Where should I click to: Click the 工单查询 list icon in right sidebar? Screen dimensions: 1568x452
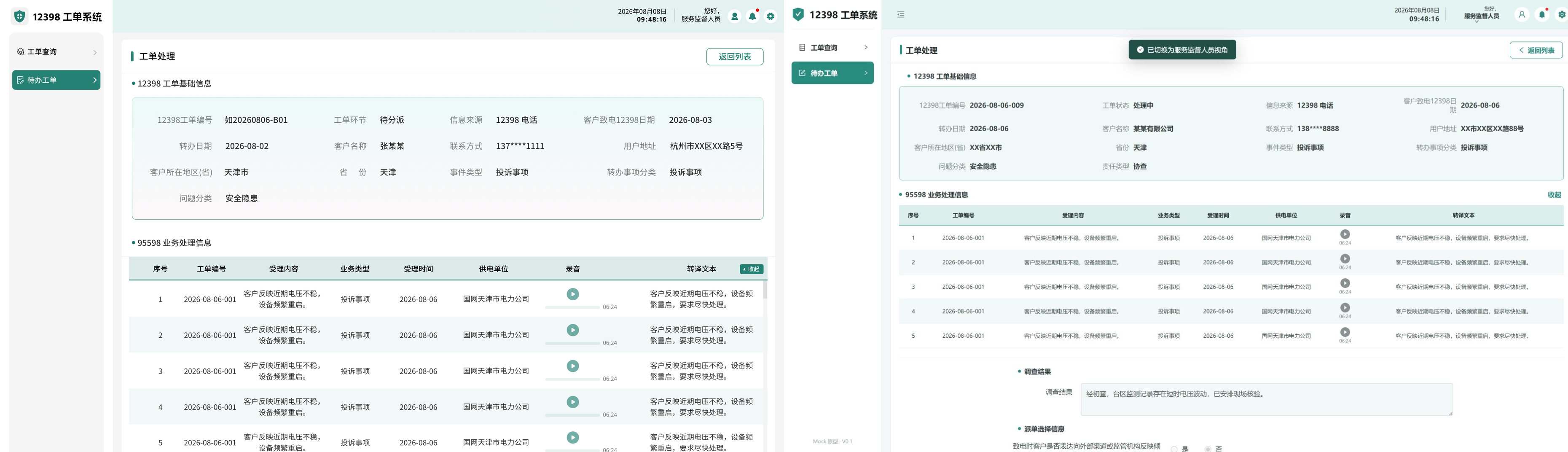[802, 48]
